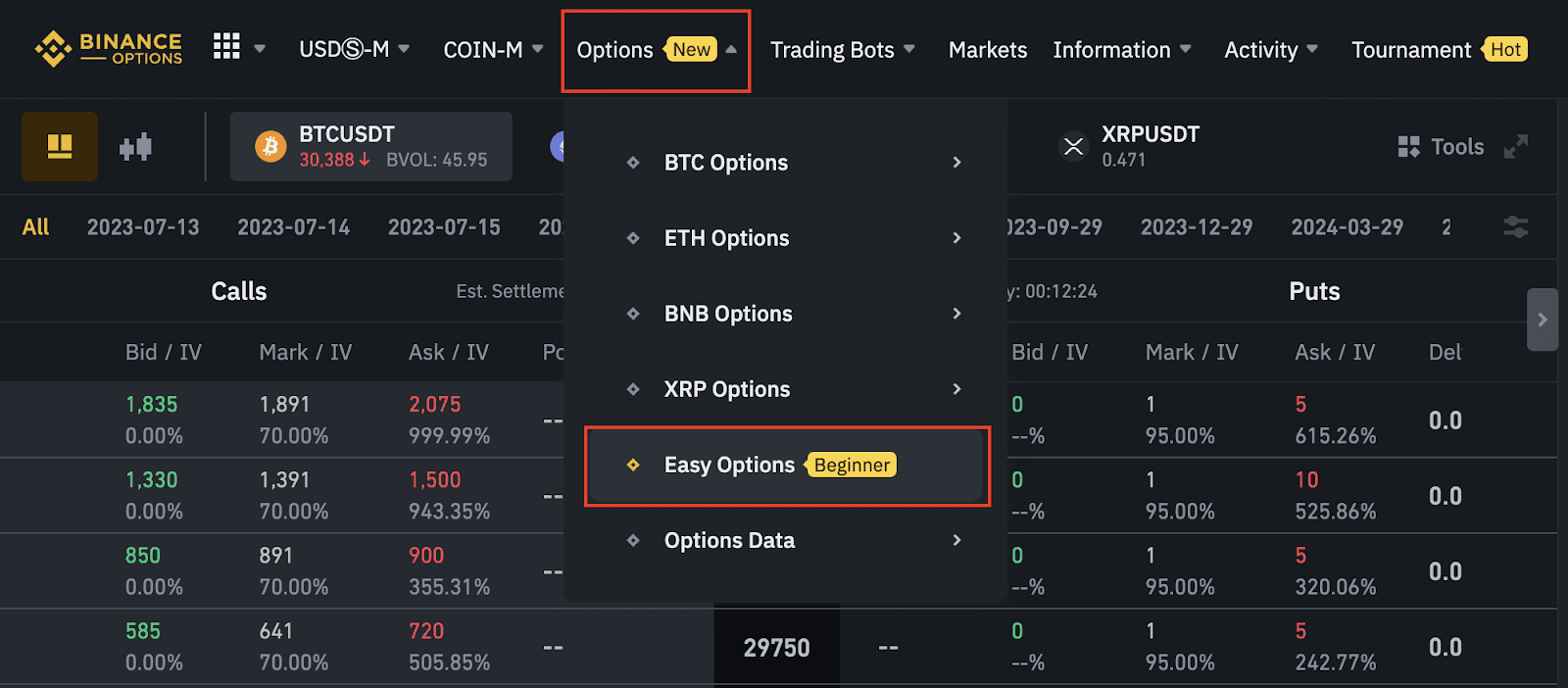Image resolution: width=1568 pixels, height=688 pixels.
Task: Switch to the option chain layout view
Action: pos(60,147)
